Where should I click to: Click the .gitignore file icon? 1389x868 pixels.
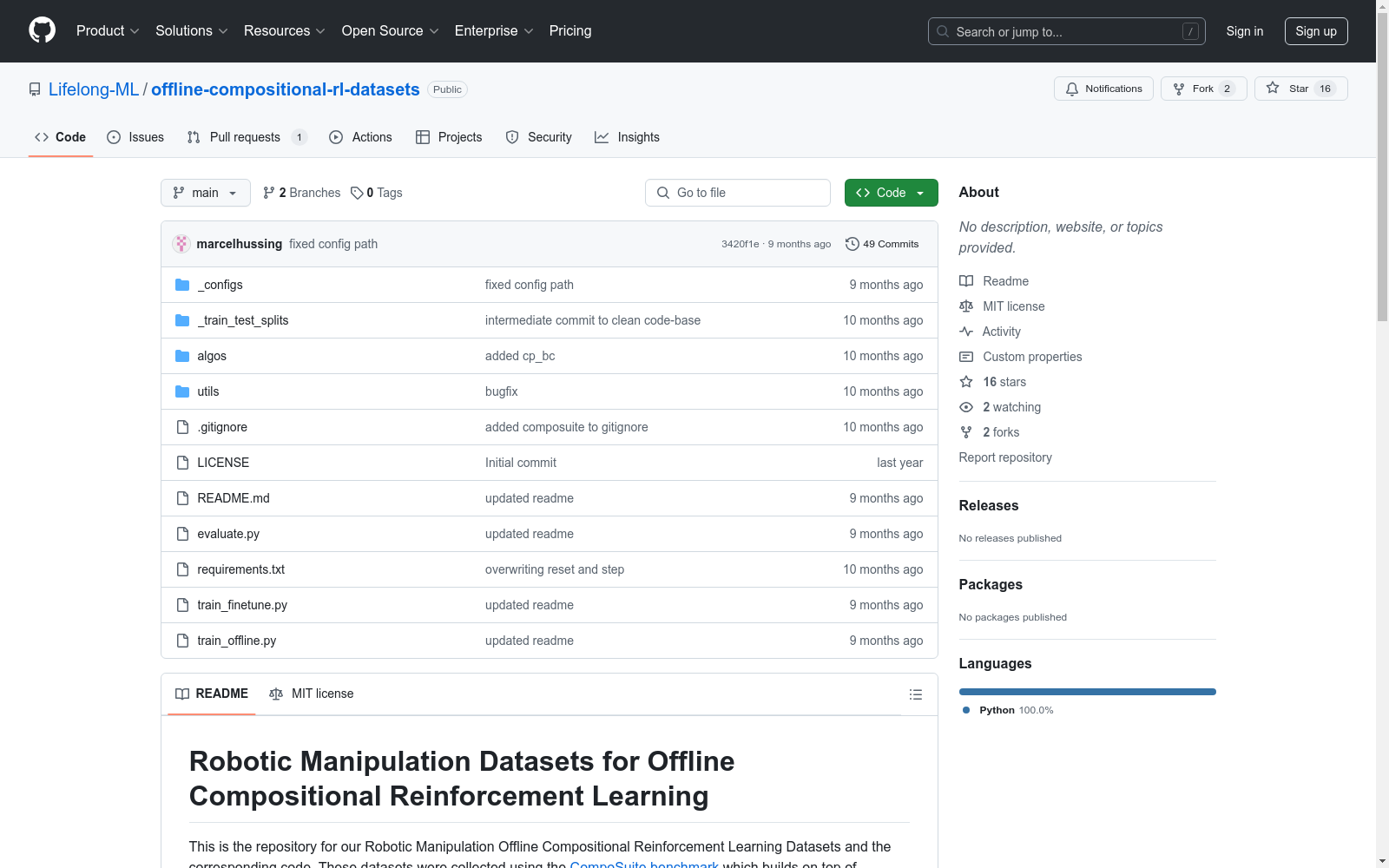coord(182,427)
